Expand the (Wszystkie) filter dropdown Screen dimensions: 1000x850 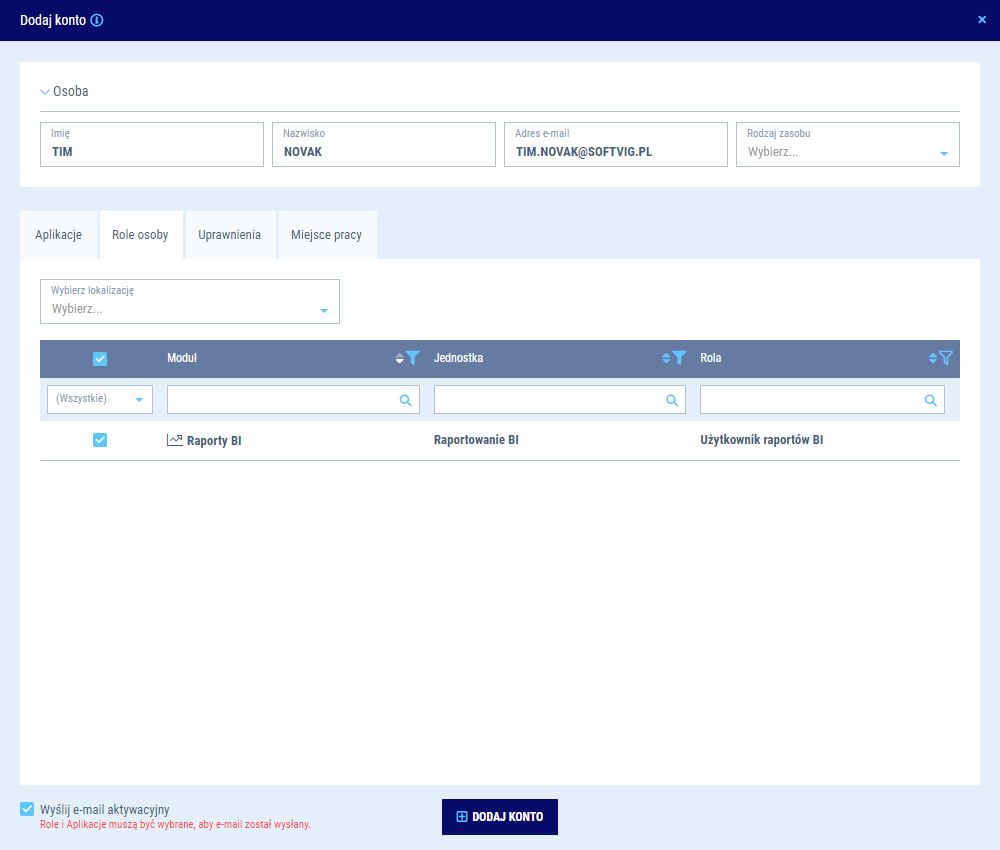138,400
